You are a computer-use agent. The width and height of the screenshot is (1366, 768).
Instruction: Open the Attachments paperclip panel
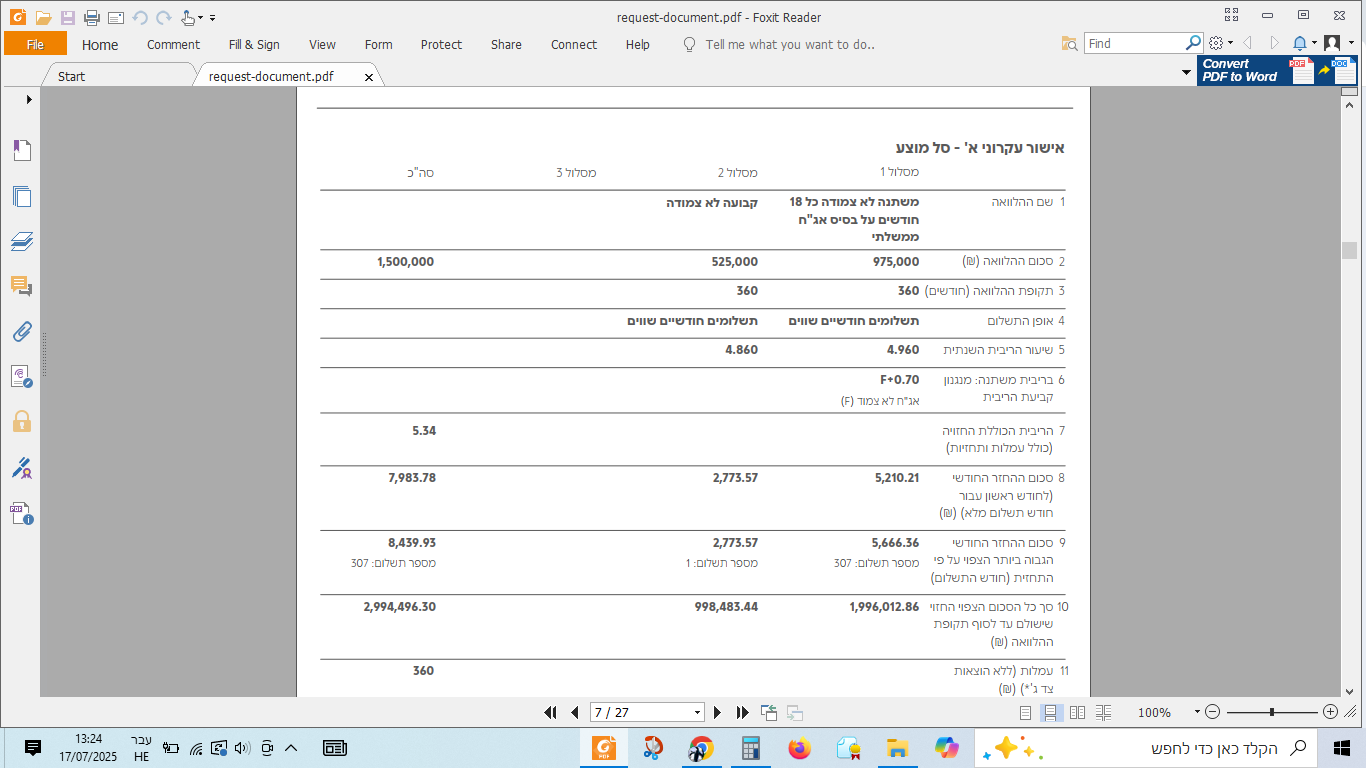click(x=22, y=332)
